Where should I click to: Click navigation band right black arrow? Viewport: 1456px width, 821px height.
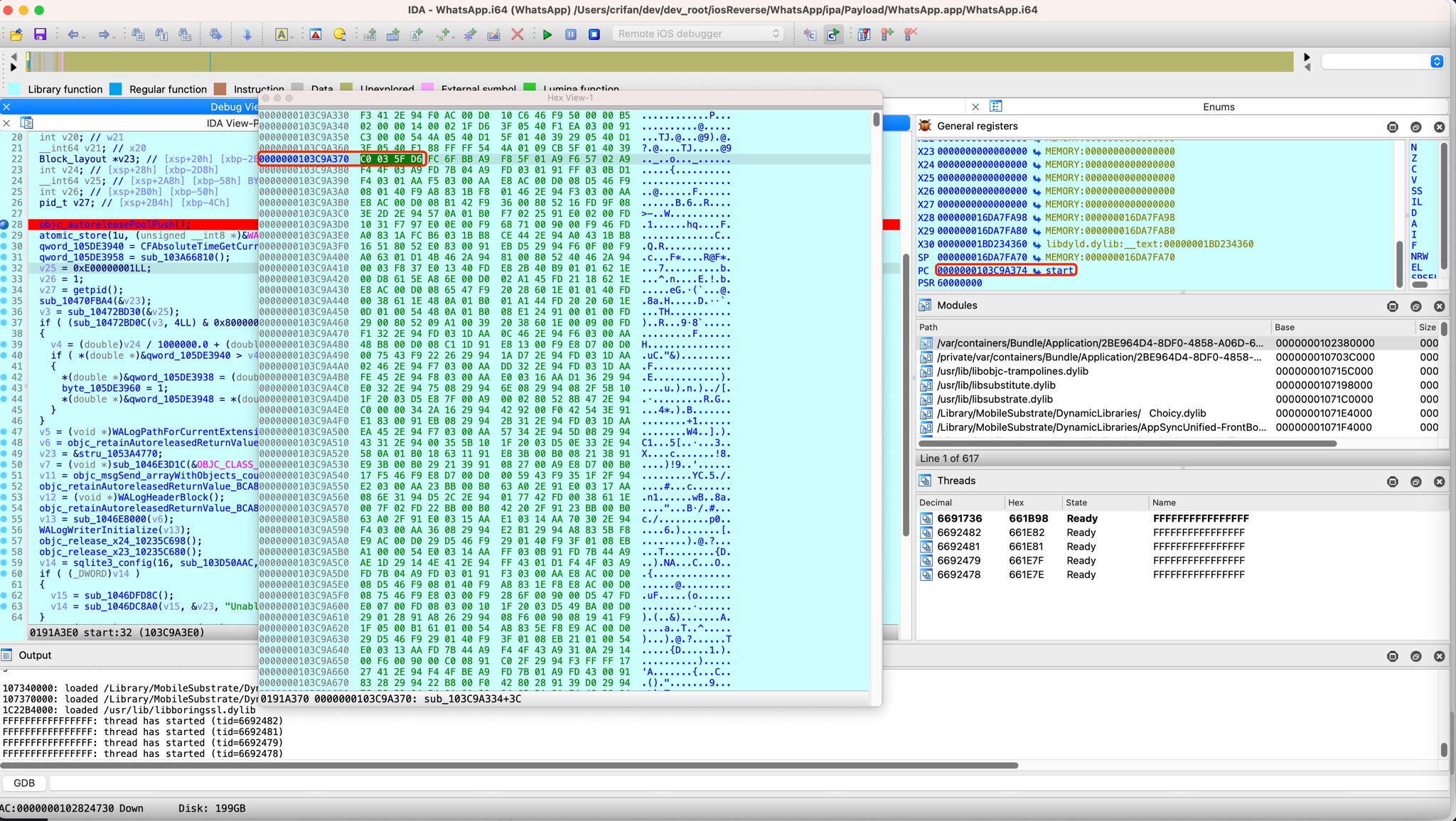point(1306,57)
